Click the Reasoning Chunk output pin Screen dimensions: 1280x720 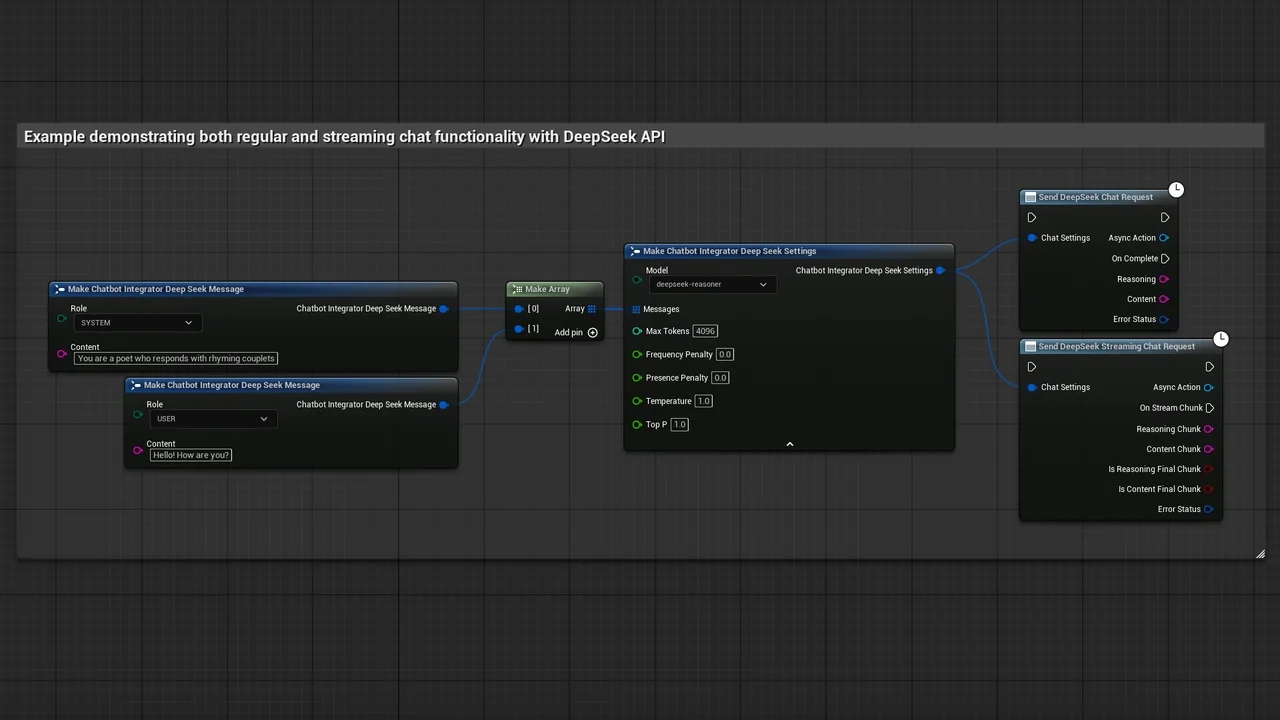[1209, 429]
